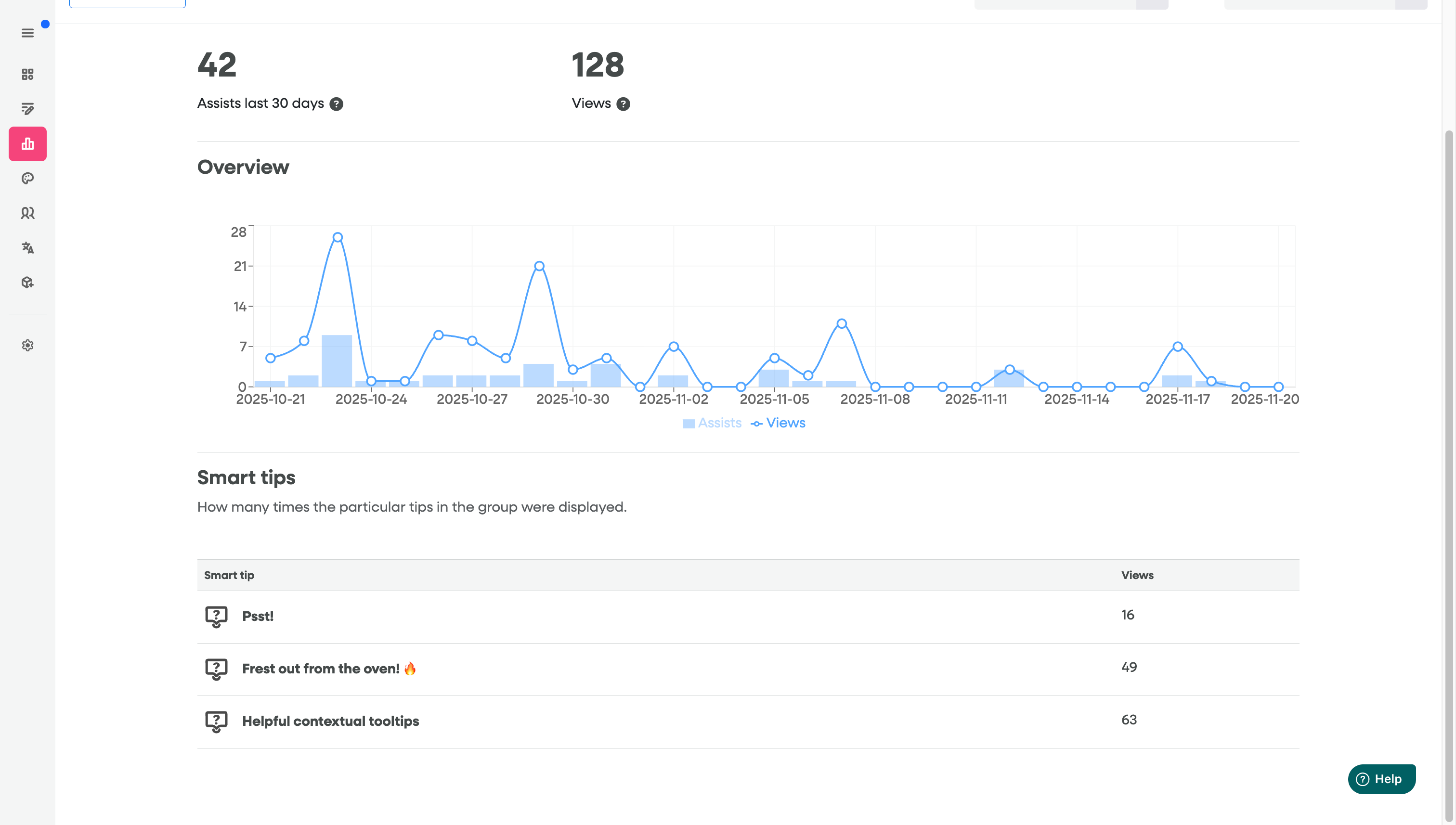Click the highest Views data point on chart
The height and width of the screenshot is (825, 1456).
pyautogui.click(x=338, y=237)
